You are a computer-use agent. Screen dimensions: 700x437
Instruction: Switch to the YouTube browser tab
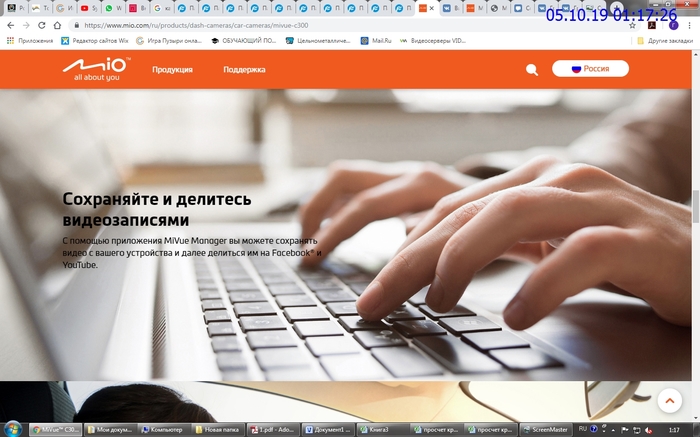tap(89, 8)
